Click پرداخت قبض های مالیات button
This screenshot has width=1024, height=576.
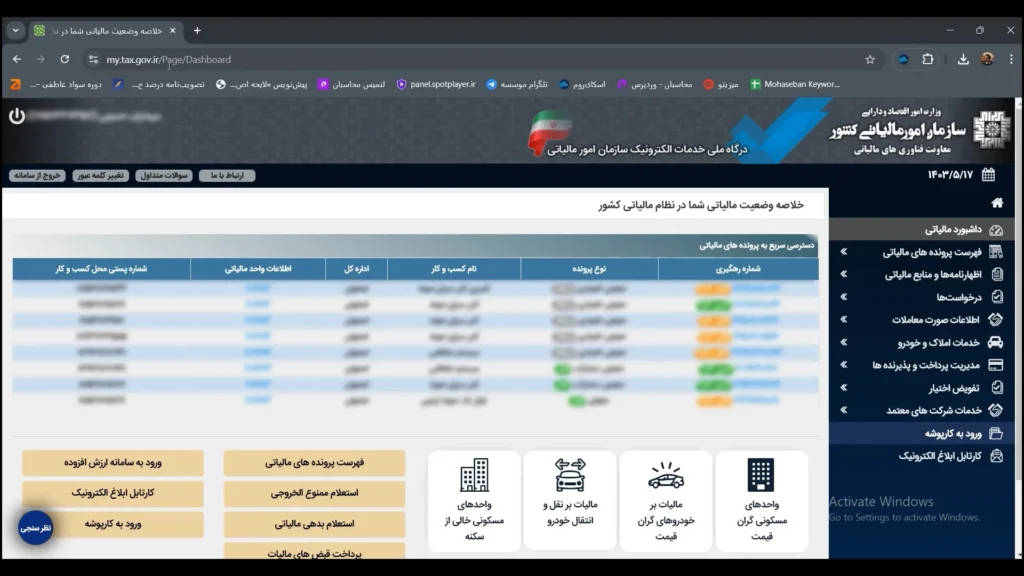coord(314,552)
